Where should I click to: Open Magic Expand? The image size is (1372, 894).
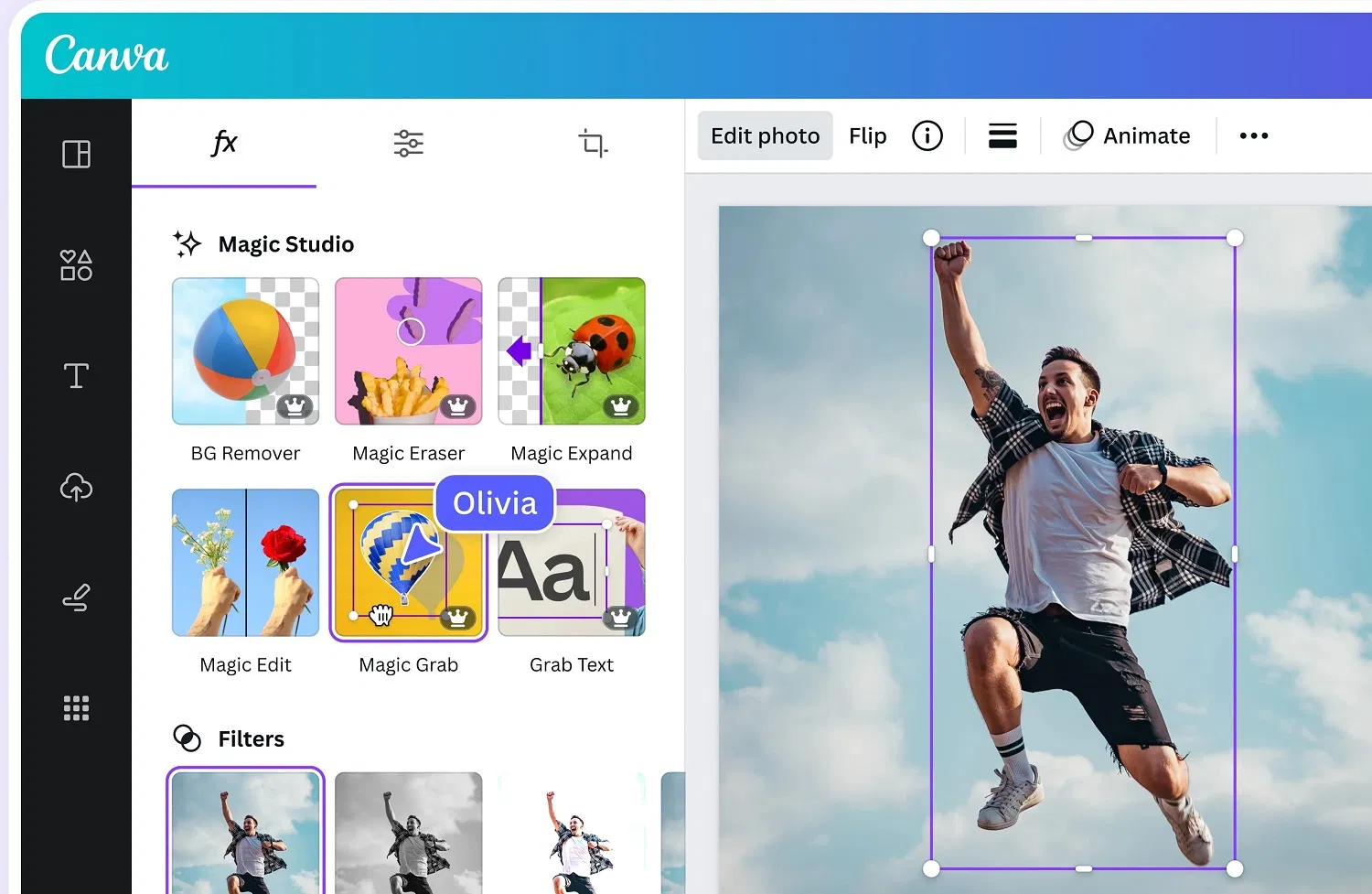571,350
